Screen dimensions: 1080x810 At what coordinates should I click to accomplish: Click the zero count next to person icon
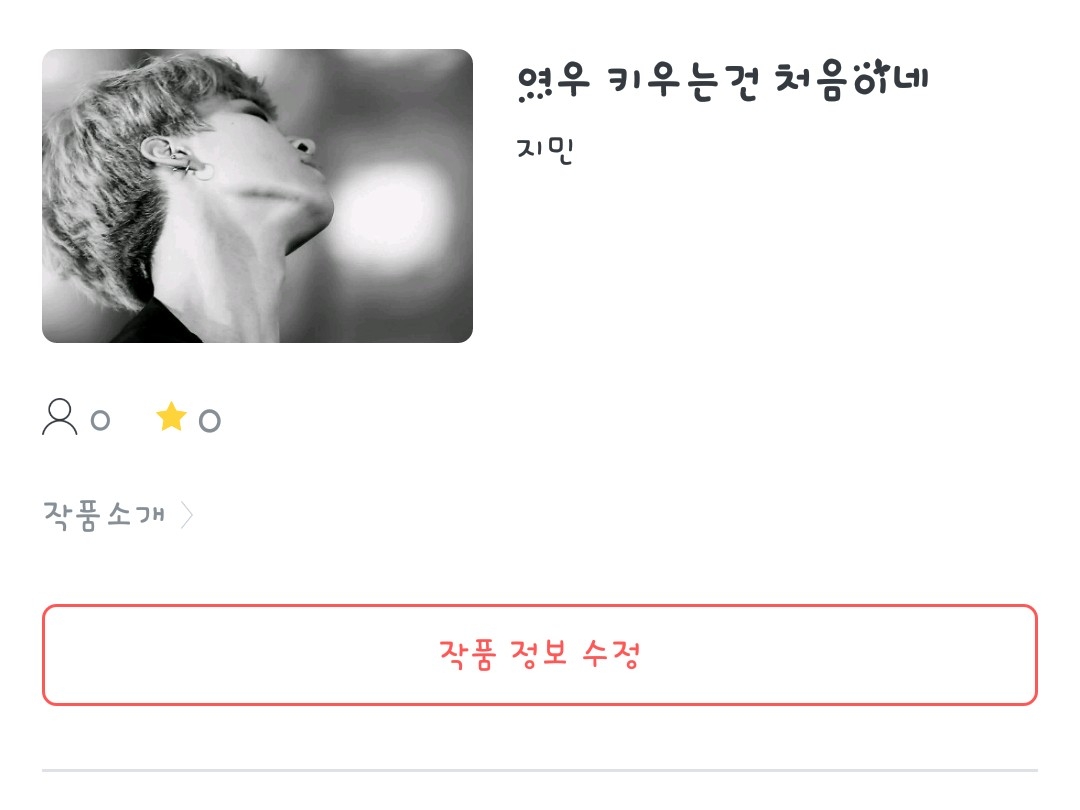click(101, 420)
